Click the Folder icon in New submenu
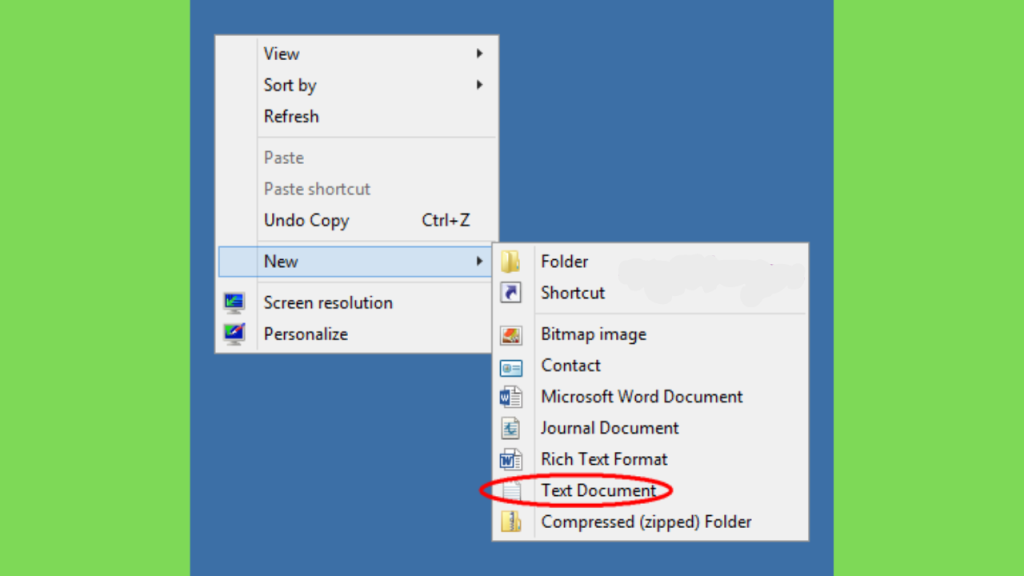 click(x=511, y=261)
